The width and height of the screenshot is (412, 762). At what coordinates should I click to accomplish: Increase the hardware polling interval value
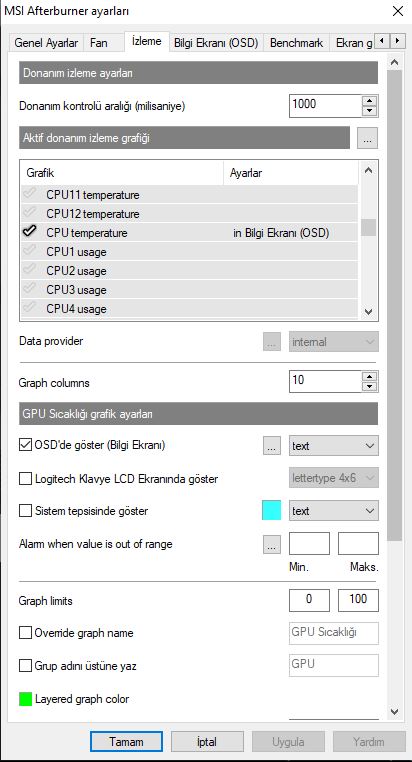pos(370,101)
